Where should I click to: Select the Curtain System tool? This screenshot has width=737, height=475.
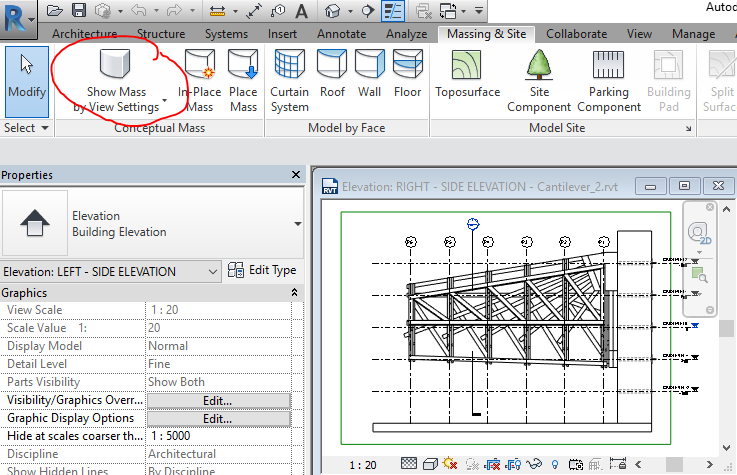pyautogui.click(x=290, y=81)
